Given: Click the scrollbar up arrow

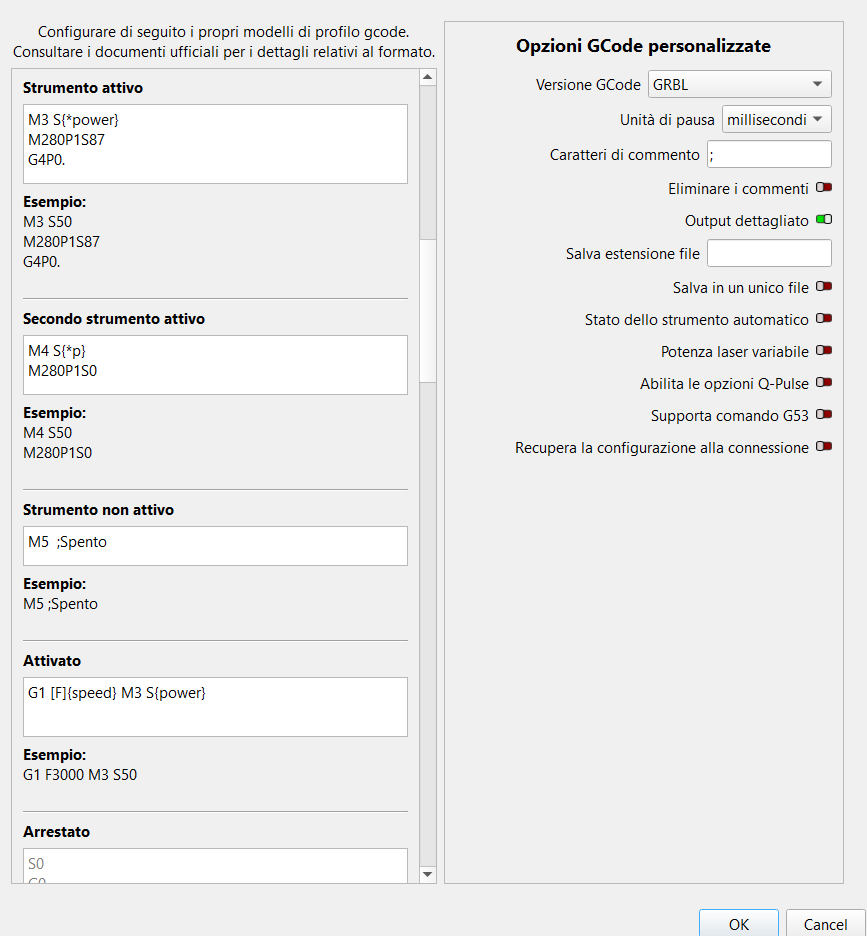Looking at the screenshot, I should (x=428, y=77).
